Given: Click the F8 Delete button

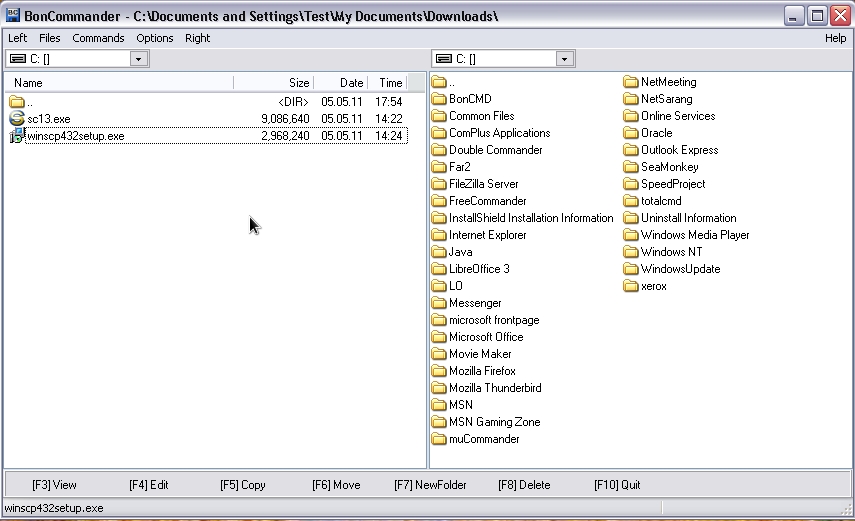Looking at the screenshot, I should pos(524,484).
